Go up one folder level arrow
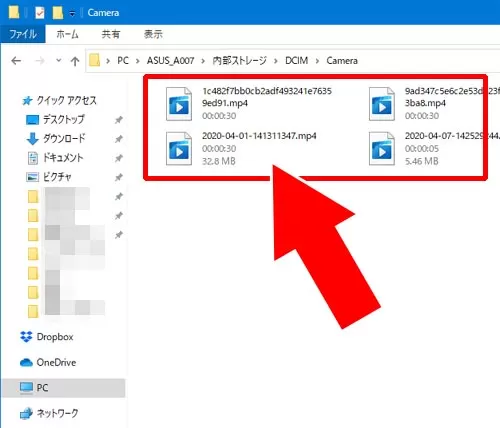Image resolution: width=500 pixels, height=428 pixels. pyautogui.click(x=75, y=61)
